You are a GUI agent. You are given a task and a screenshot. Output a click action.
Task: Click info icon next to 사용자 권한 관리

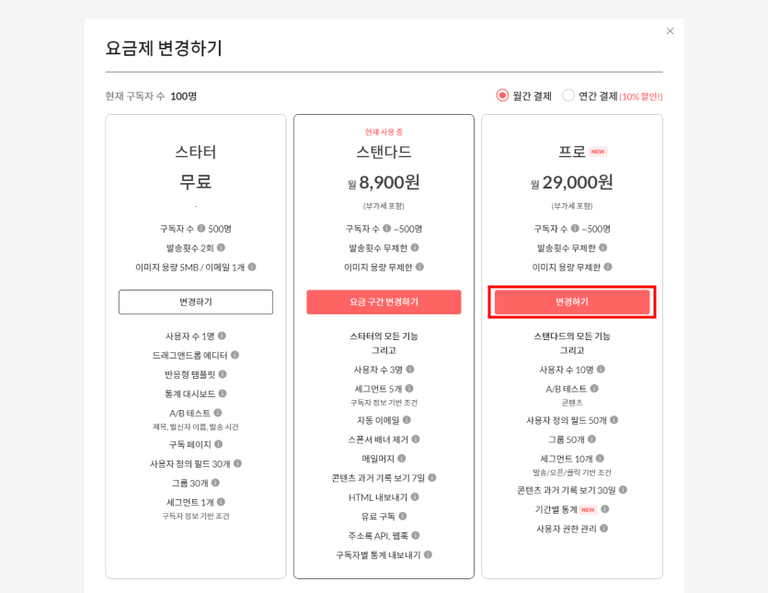[604, 528]
